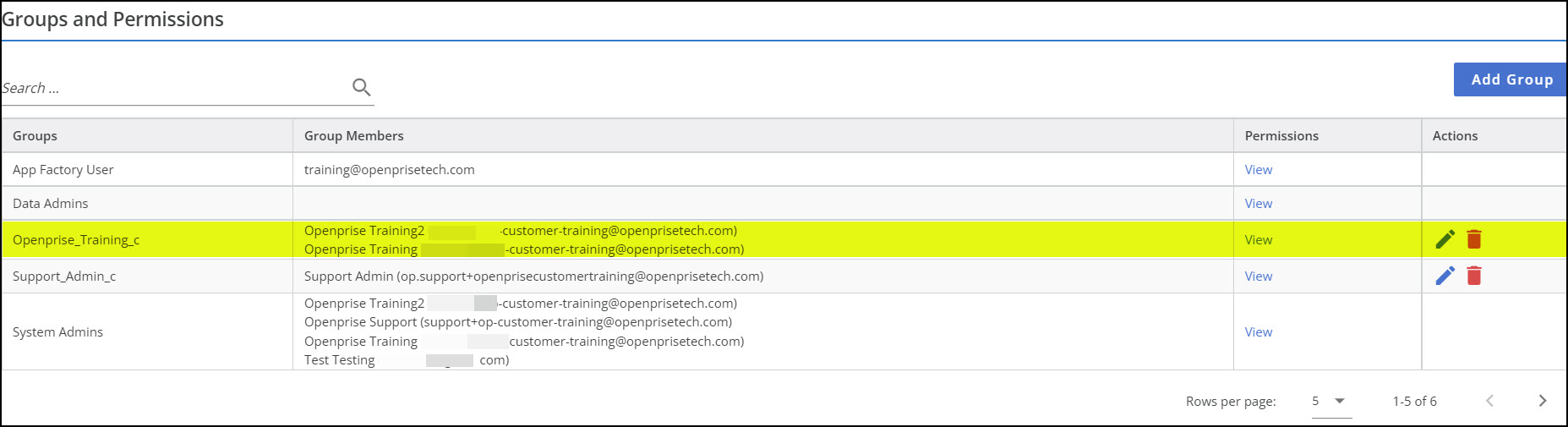Select the Data Admins group row
The height and width of the screenshot is (427, 1568).
(x=51, y=204)
